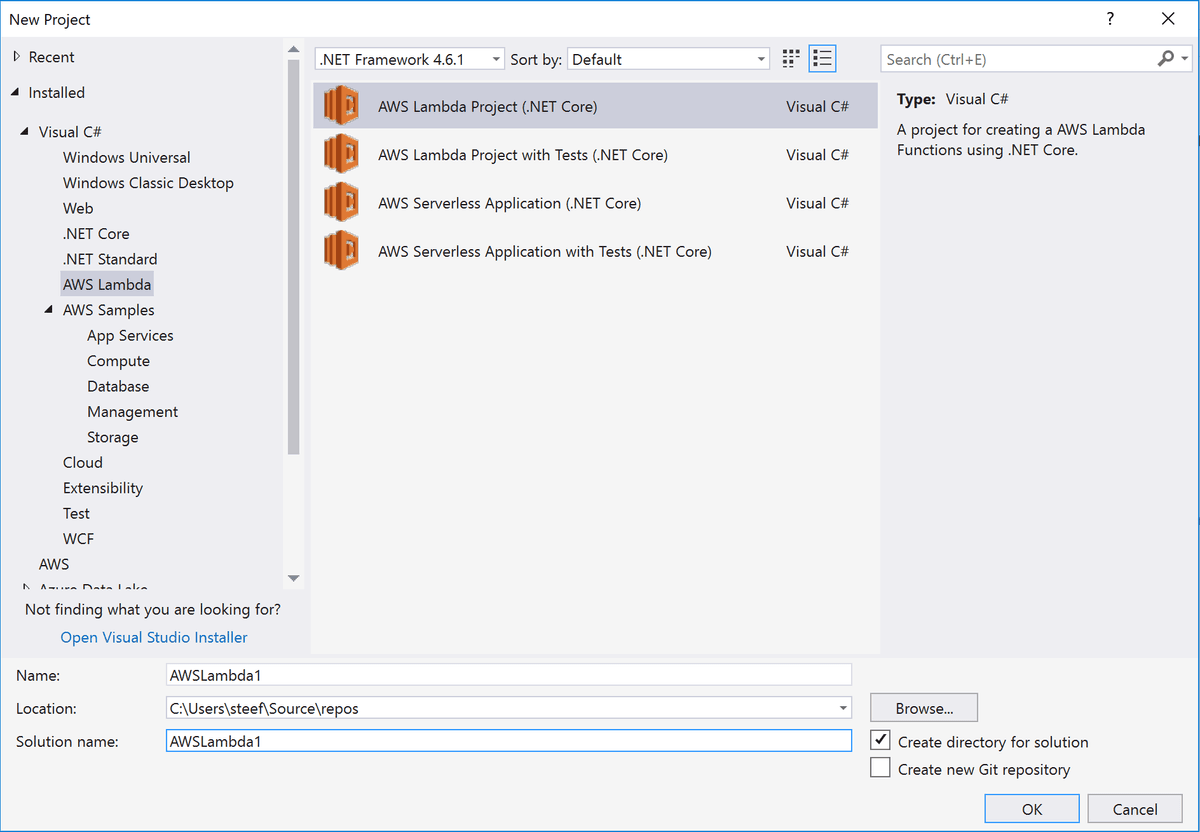The image size is (1200, 832).
Task: Click category tree scrollbar up arrow
Action: tap(293, 49)
